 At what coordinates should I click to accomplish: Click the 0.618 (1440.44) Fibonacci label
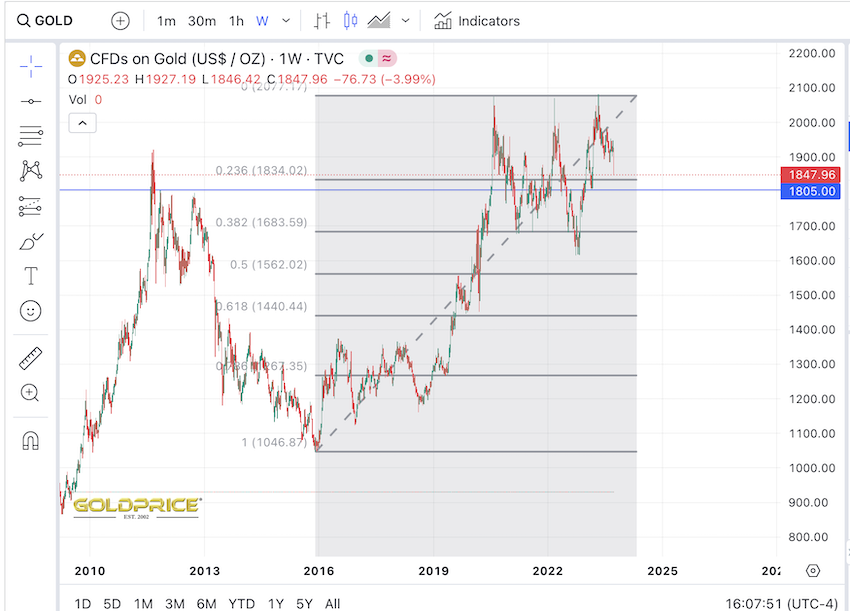(261, 306)
